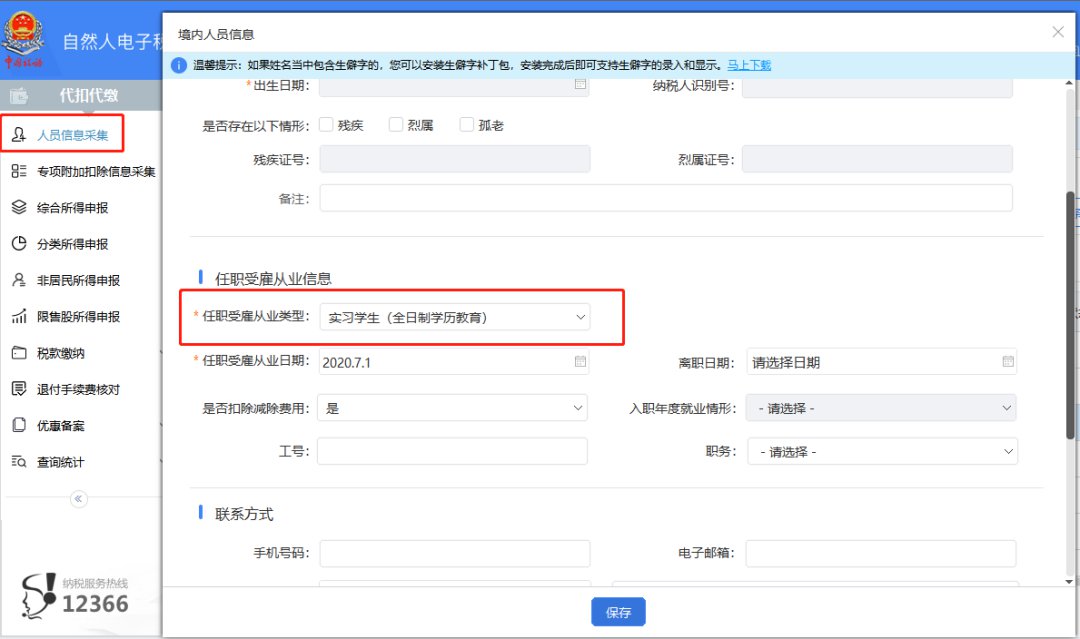Click the 税款缴纳 wallet icon
The width and height of the screenshot is (1080, 639).
[19, 353]
